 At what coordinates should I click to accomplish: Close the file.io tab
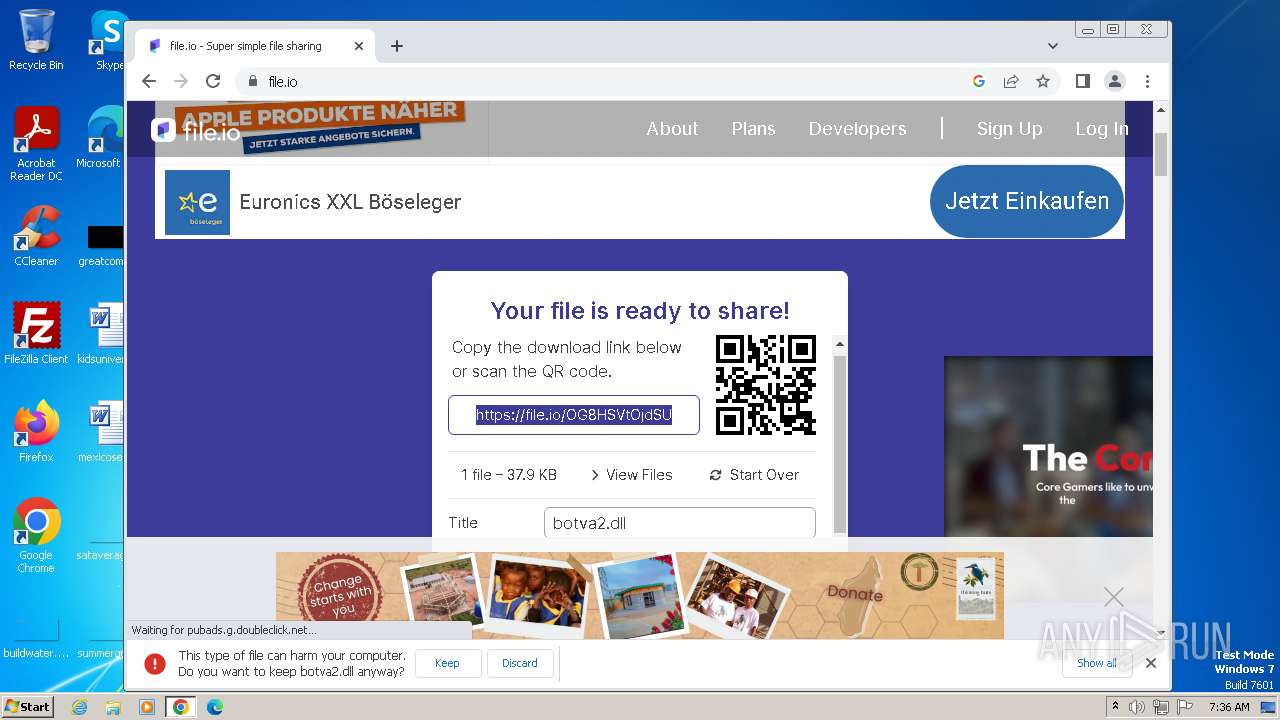coord(359,46)
